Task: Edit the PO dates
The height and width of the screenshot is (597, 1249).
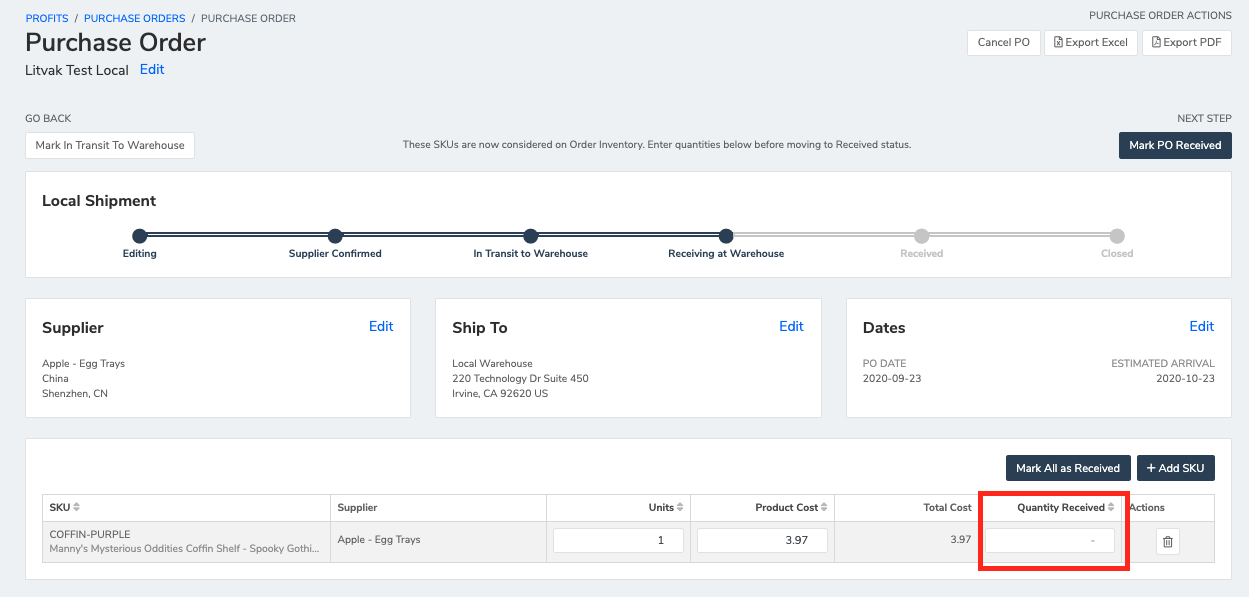Action: (x=1201, y=326)
